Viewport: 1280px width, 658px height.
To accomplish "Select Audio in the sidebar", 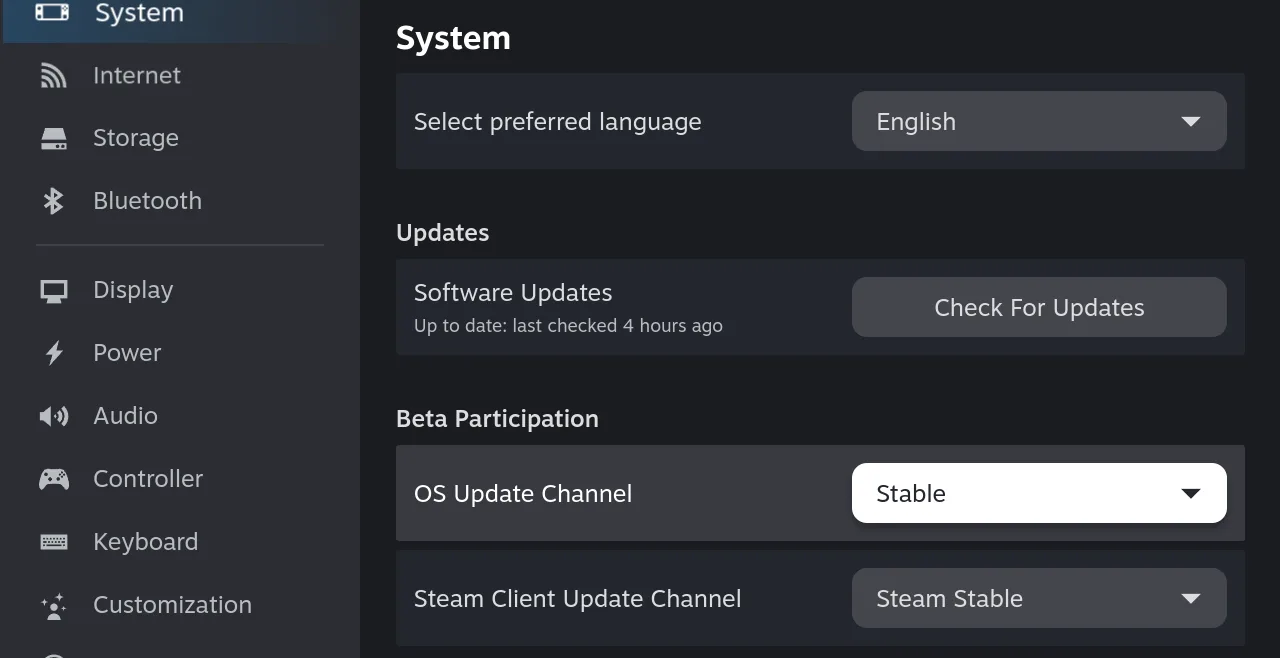I will point(180,416).
